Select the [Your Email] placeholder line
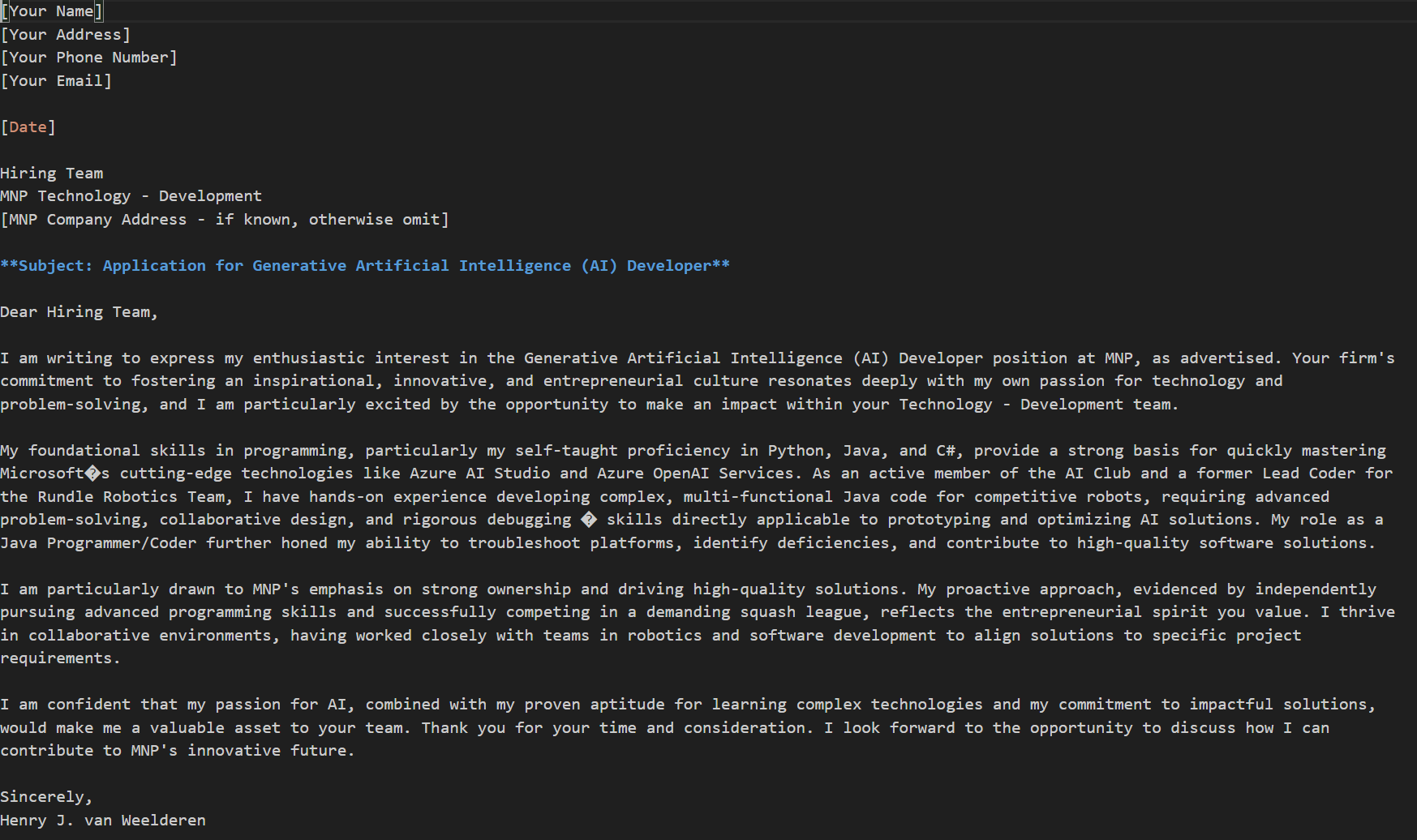This screenshot has height=840, width=1417. click(x=56, y=81)
